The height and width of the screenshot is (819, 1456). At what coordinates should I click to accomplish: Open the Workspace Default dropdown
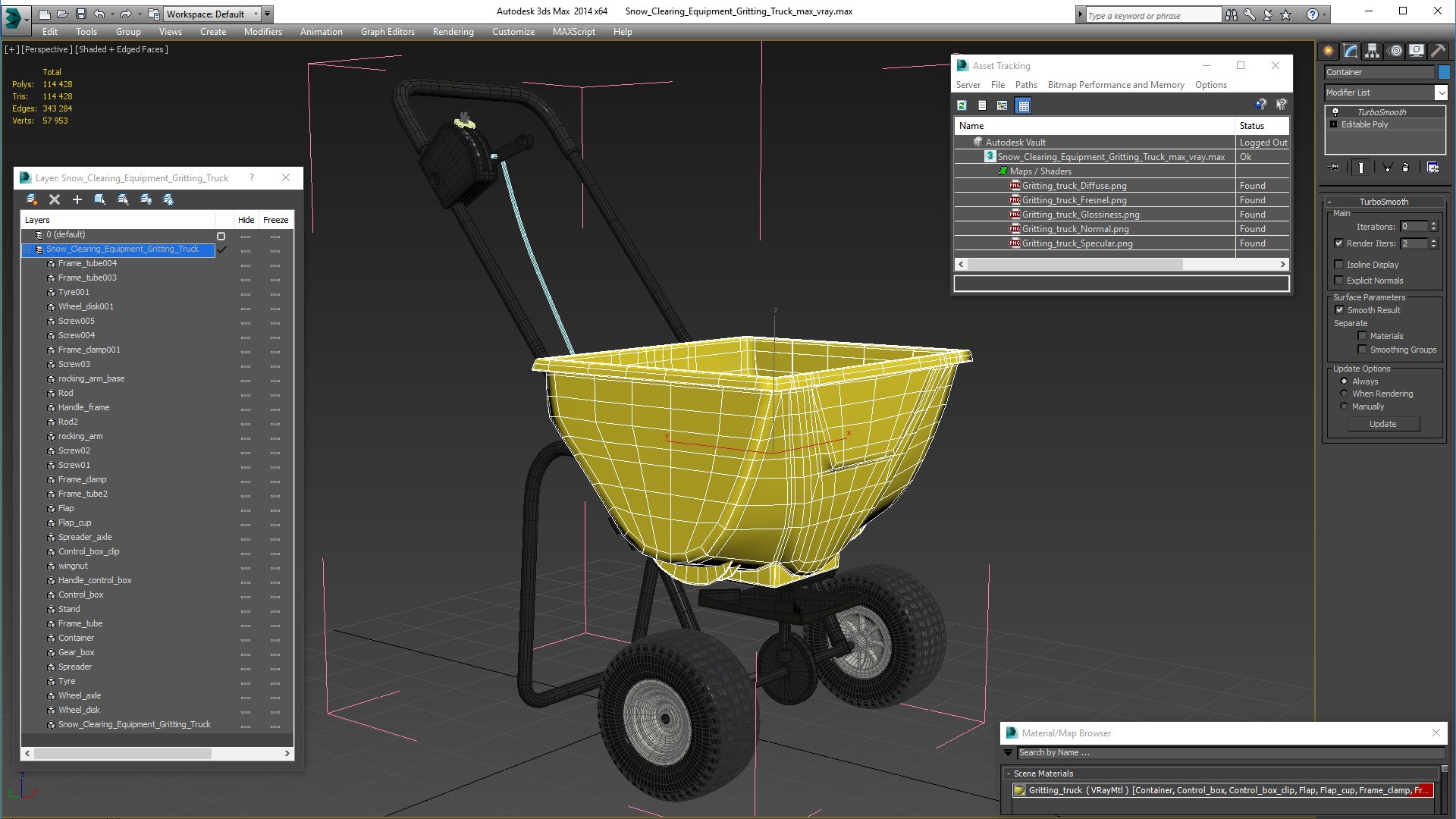213,14
